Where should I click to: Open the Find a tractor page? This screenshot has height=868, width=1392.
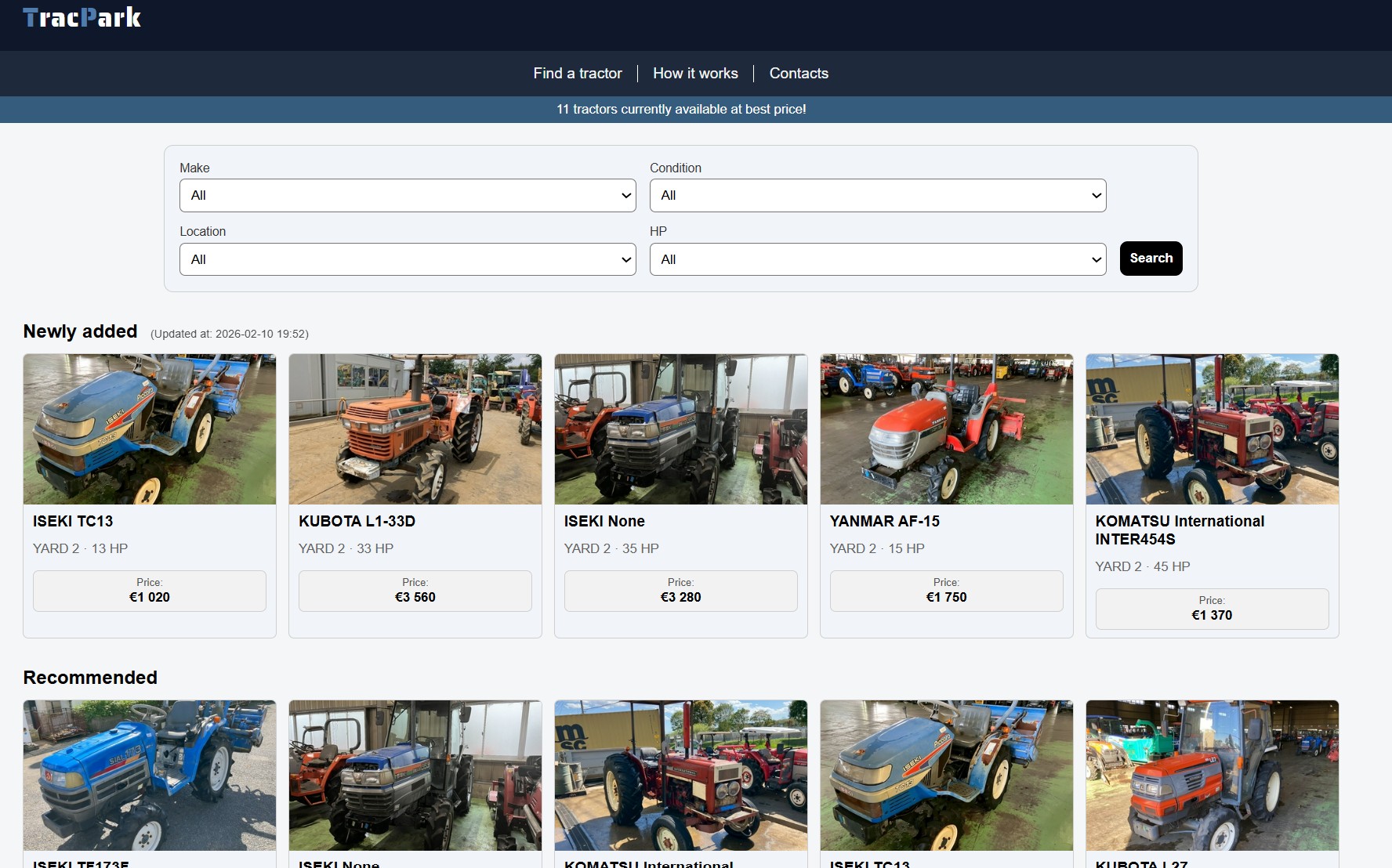tap(577, 73)
